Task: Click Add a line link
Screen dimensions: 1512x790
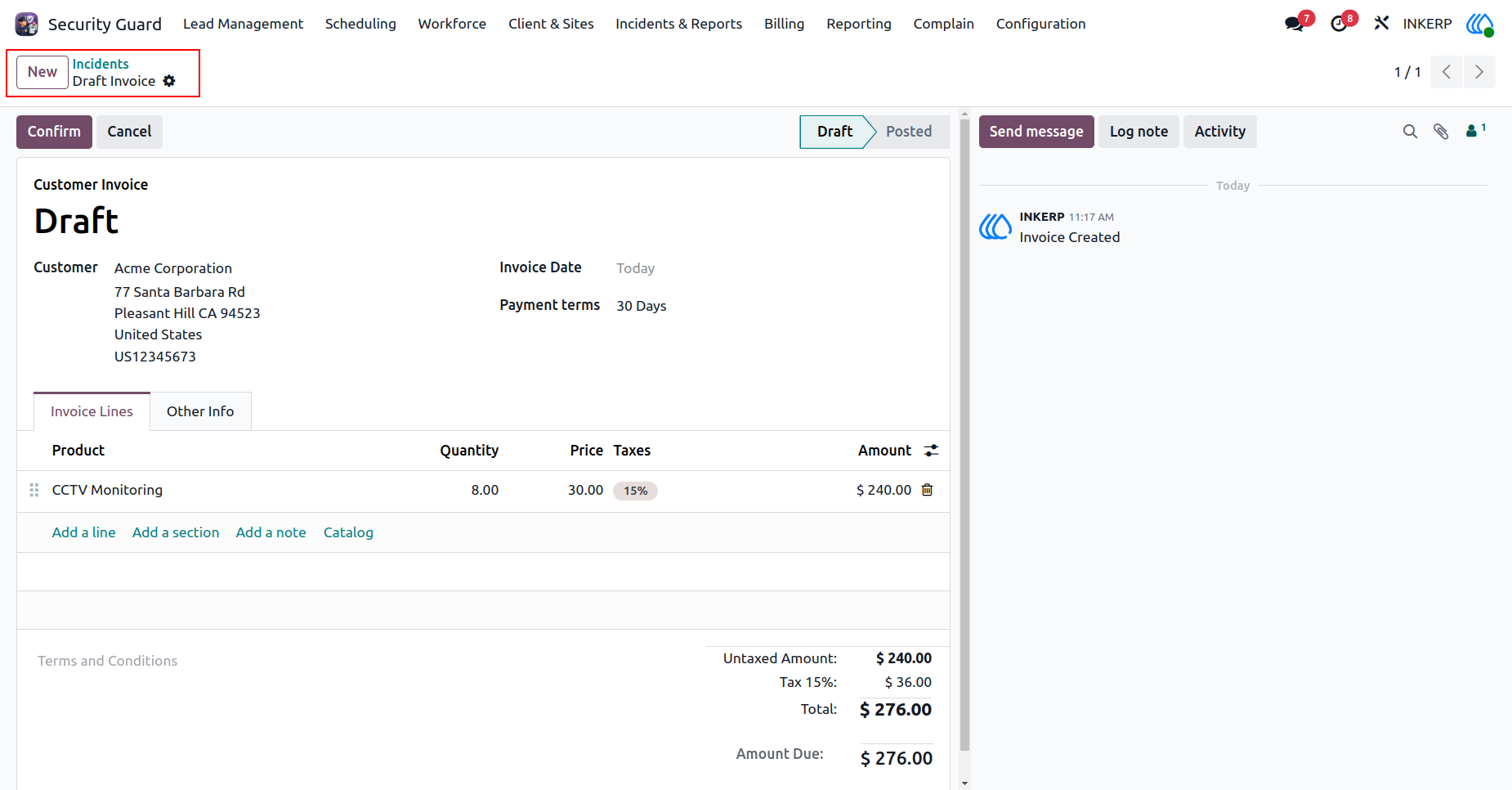Action: (x=83, y=532)
